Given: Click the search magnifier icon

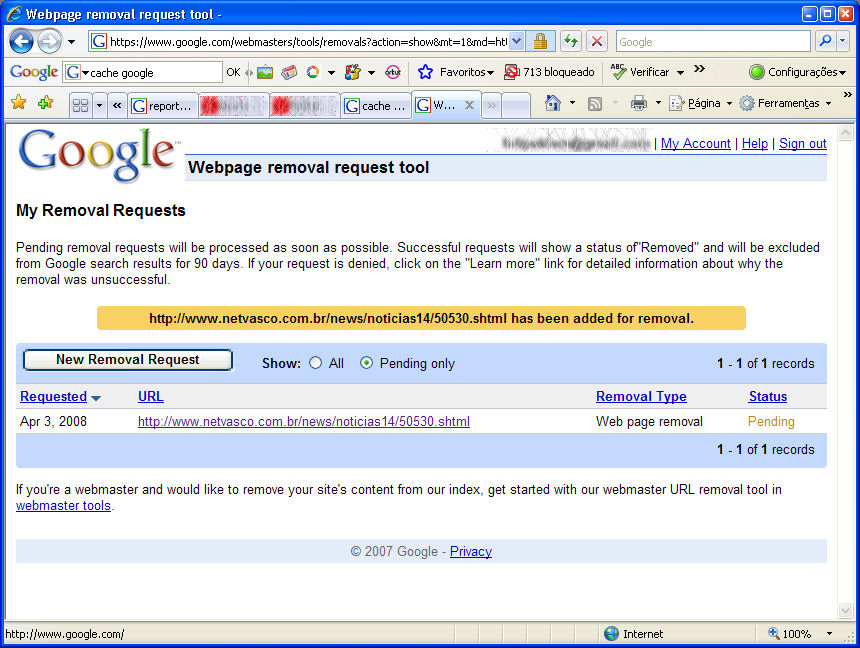Looking at the screenshot, I should click(825, 42).
